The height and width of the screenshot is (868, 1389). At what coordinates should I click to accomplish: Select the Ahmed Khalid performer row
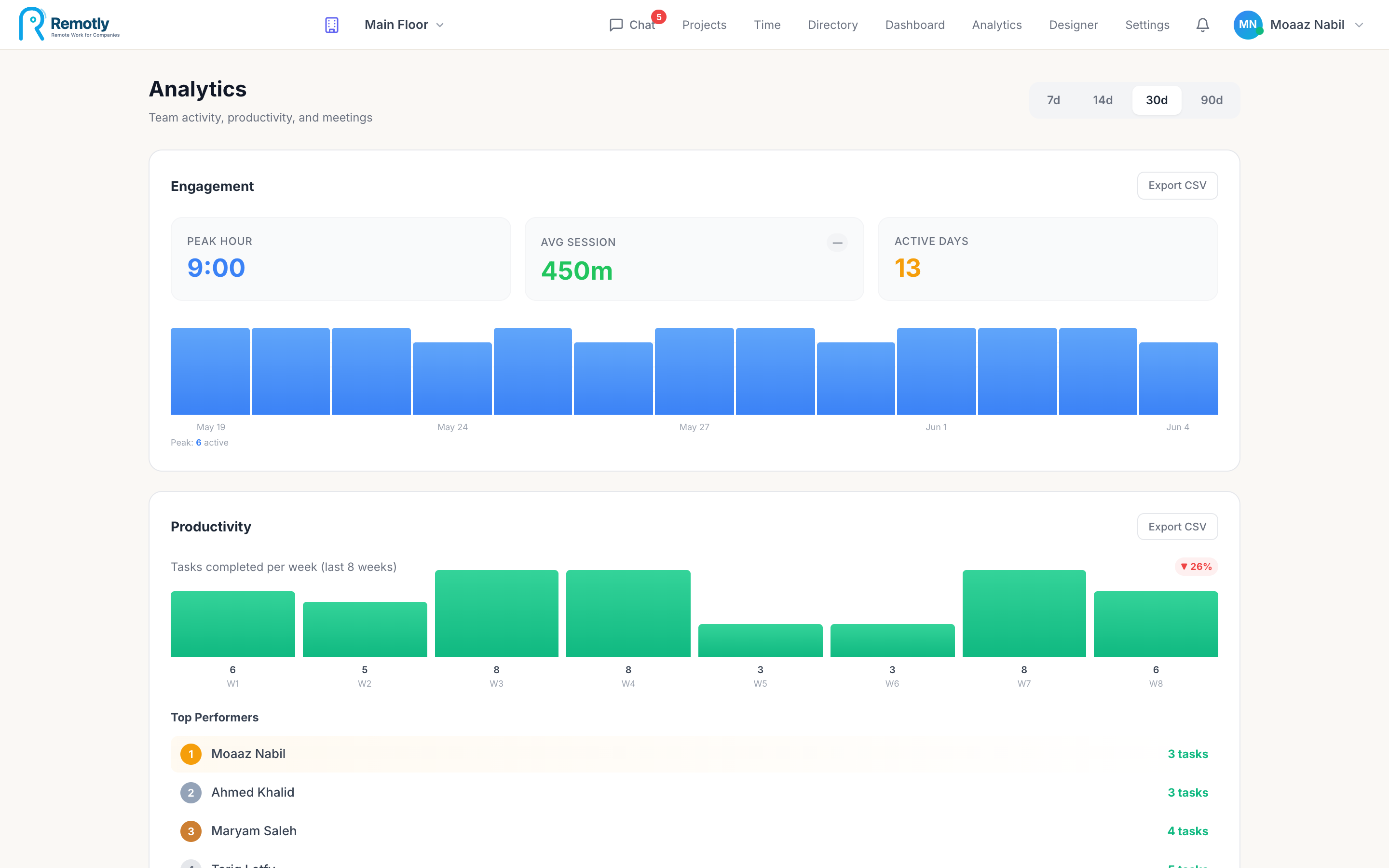(694, 793)
